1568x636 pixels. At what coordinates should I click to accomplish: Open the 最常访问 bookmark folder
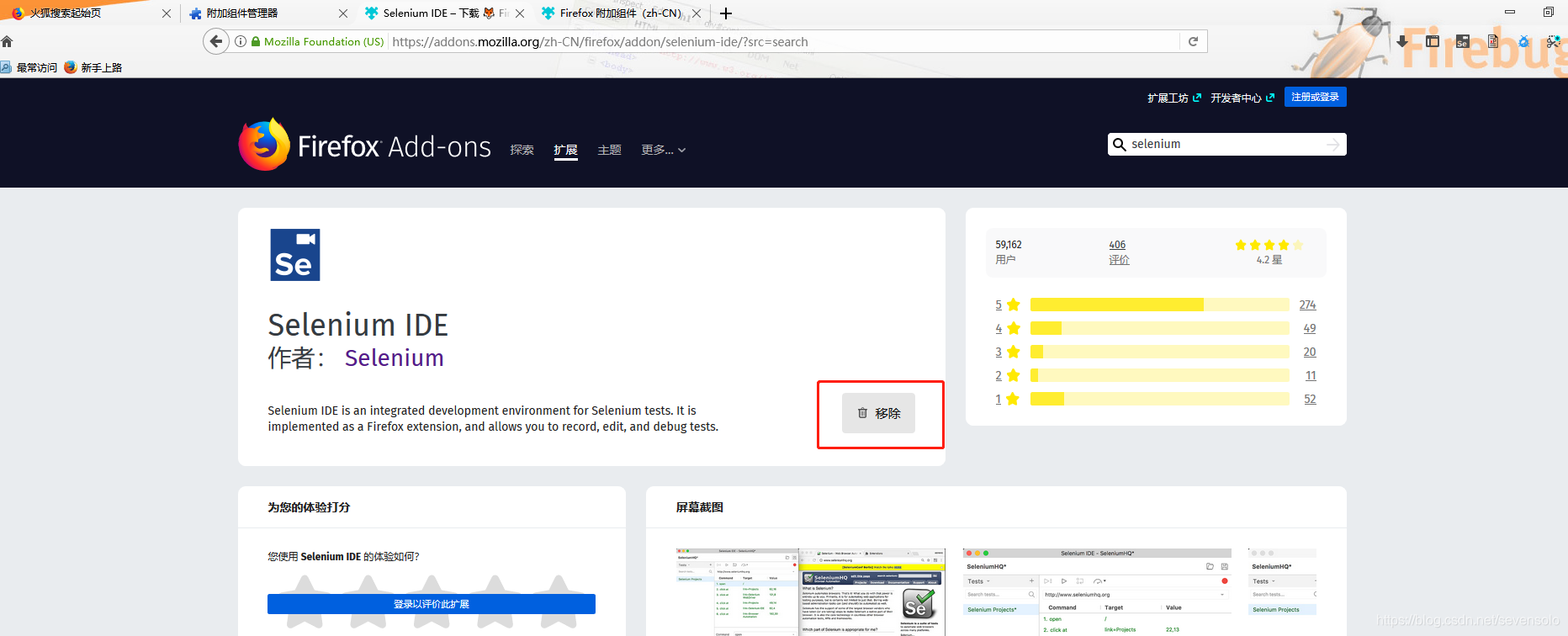point(29,67)
